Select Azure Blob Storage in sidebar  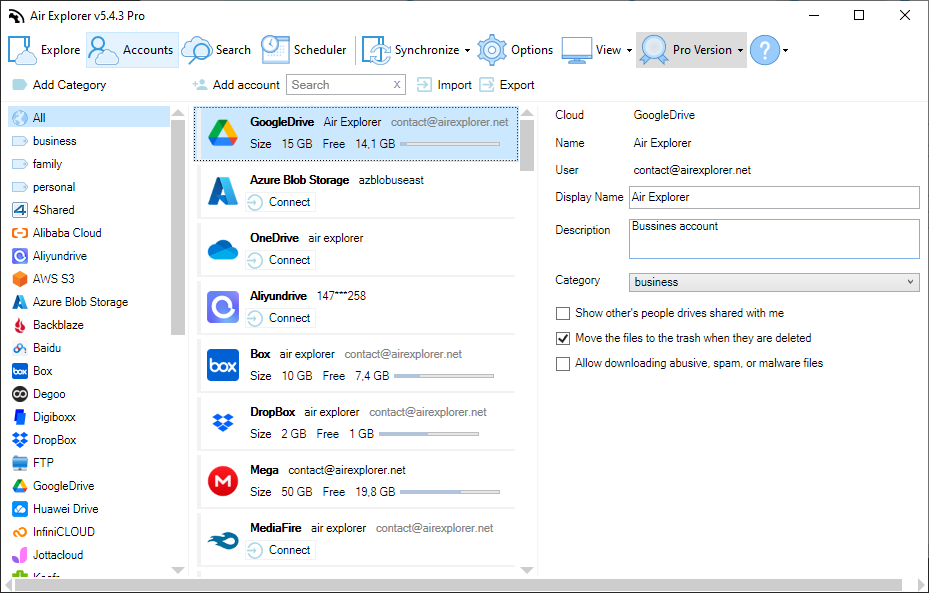[x=89, y=302]
